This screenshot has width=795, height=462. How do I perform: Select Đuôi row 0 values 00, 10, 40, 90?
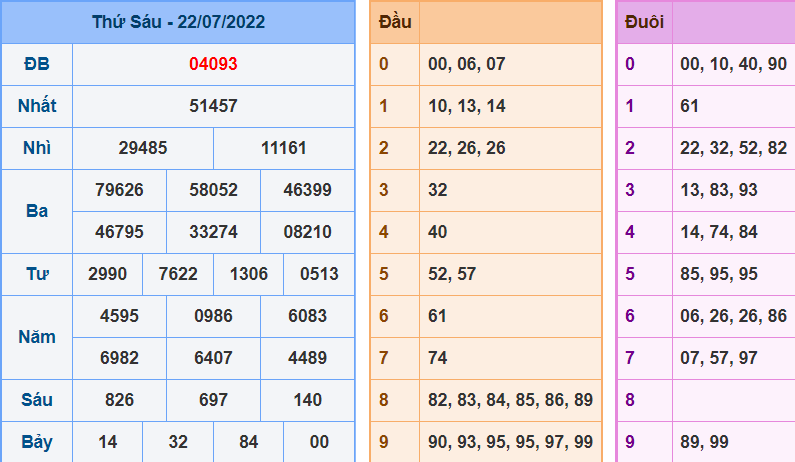[x=734, y=64]
